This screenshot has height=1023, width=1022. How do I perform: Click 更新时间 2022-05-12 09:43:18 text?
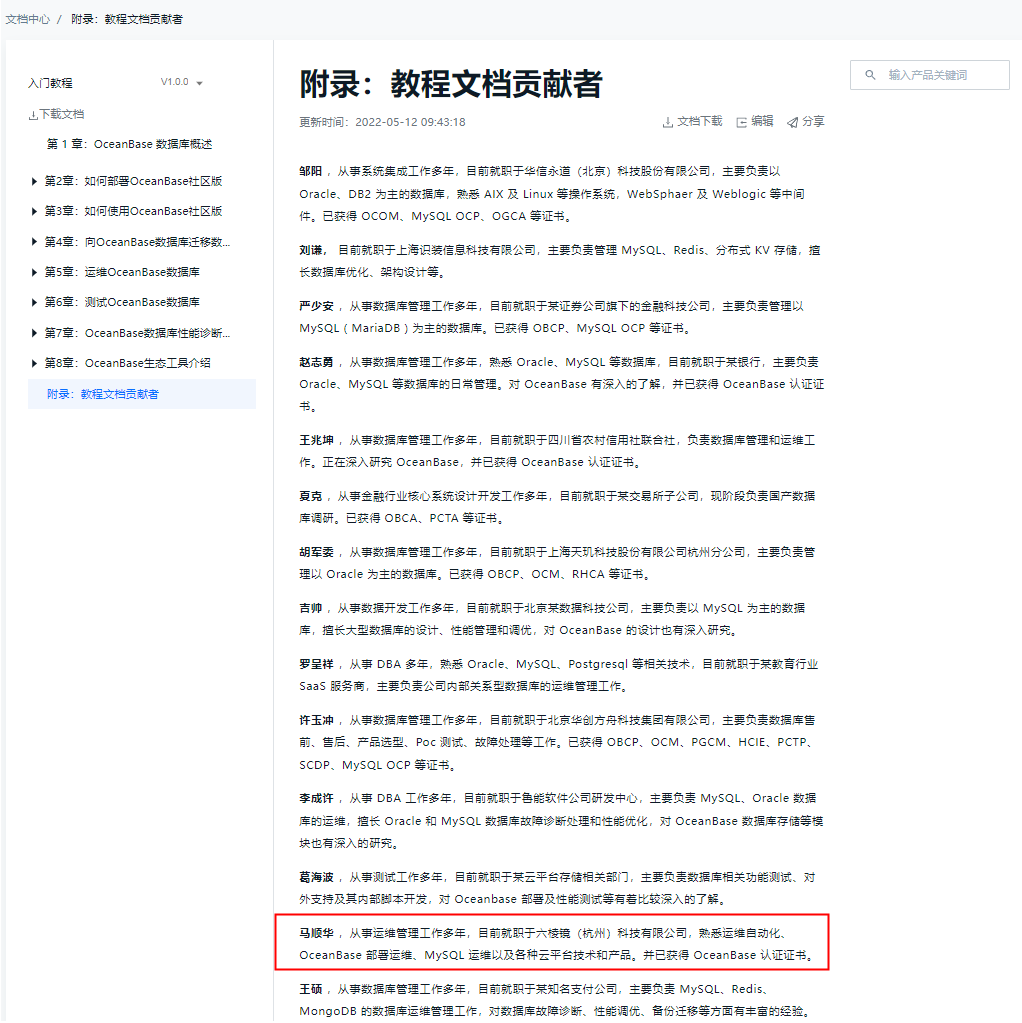[x=382, y=122]
